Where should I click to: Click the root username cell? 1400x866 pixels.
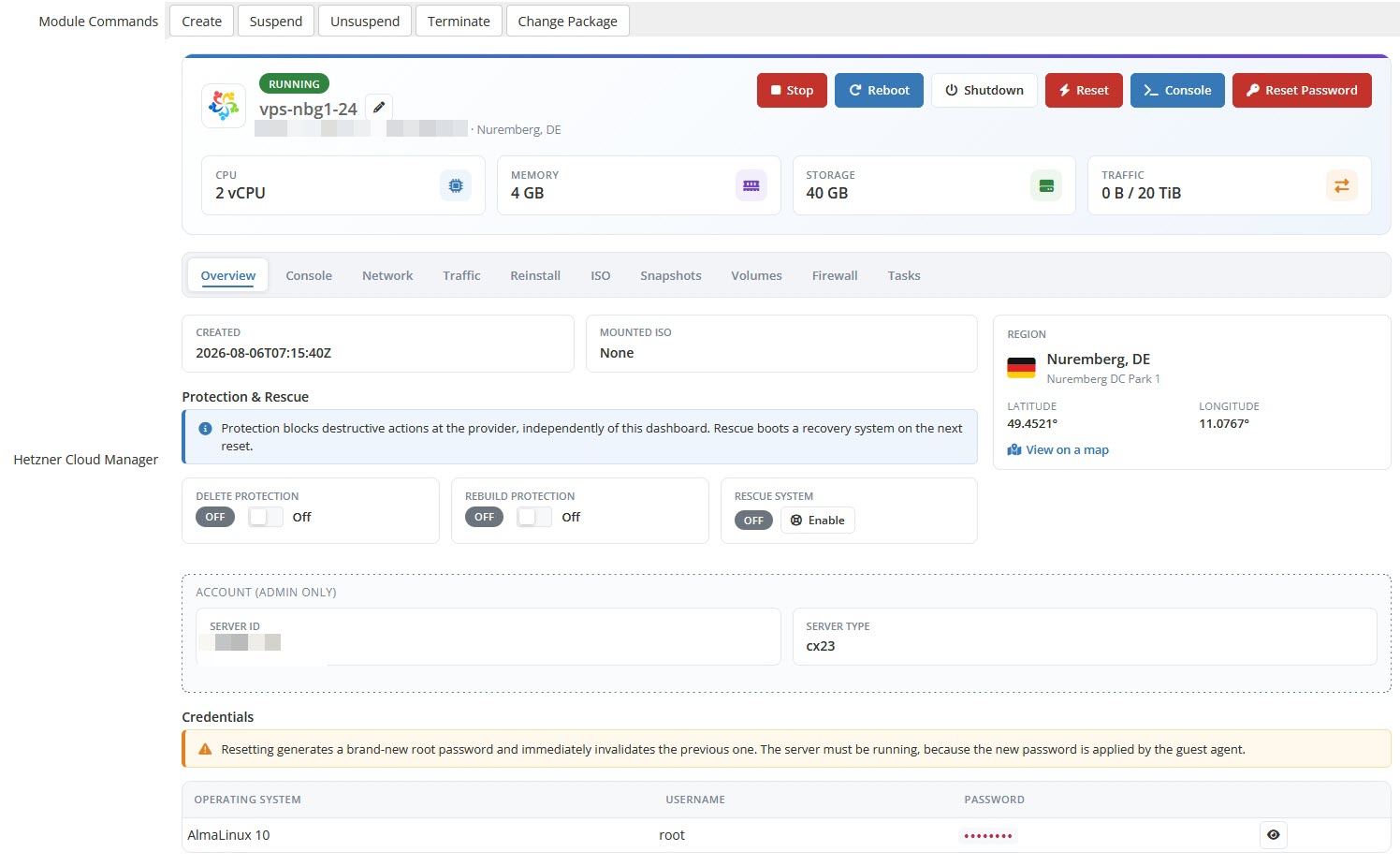coord(672,835)
